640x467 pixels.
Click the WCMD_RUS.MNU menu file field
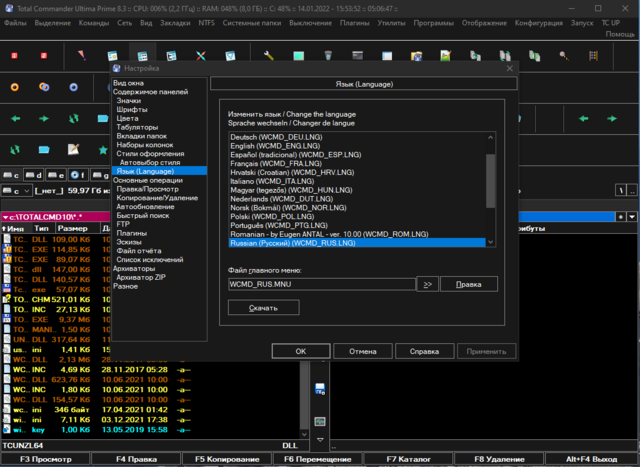(322, 284)
